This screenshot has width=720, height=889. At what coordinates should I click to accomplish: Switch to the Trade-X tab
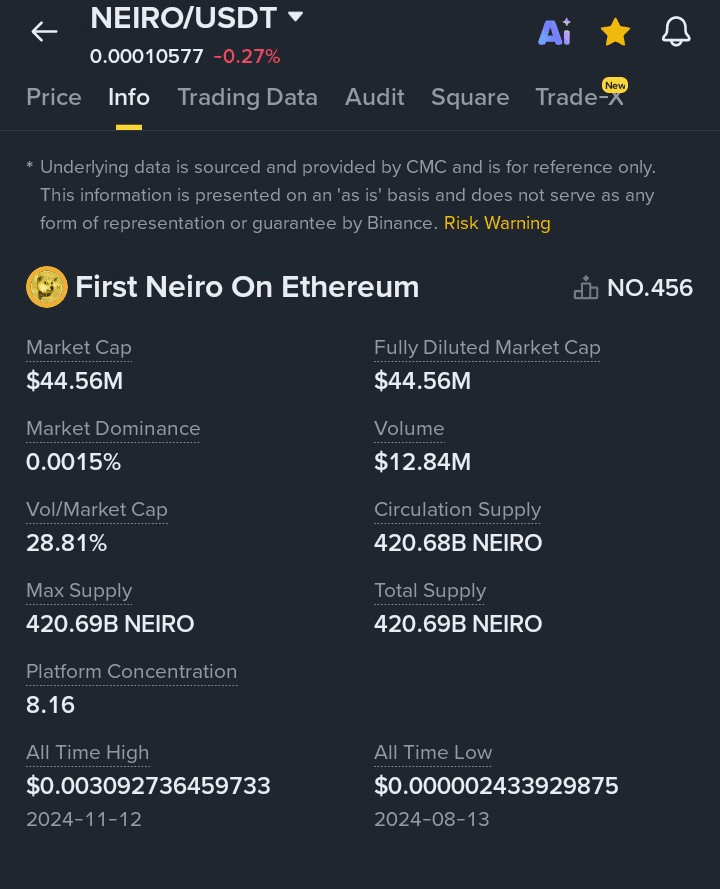tap(579, 97)
